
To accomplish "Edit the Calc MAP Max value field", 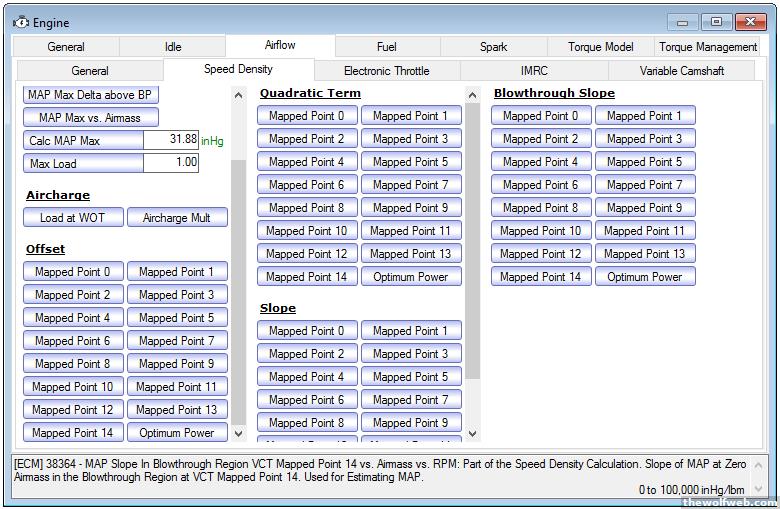I will pyautogui.click(x=170, y=140).
